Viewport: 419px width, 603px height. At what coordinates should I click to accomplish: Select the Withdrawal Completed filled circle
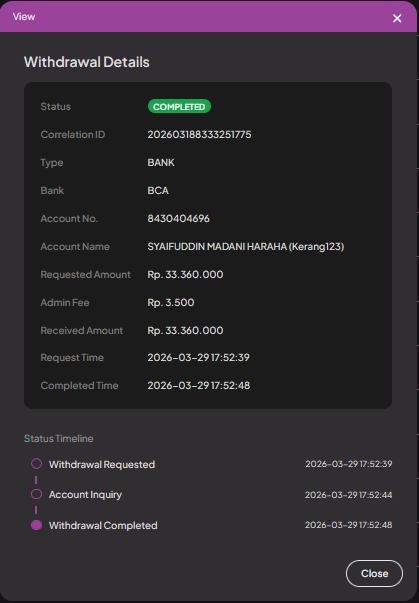pos(37,525)
